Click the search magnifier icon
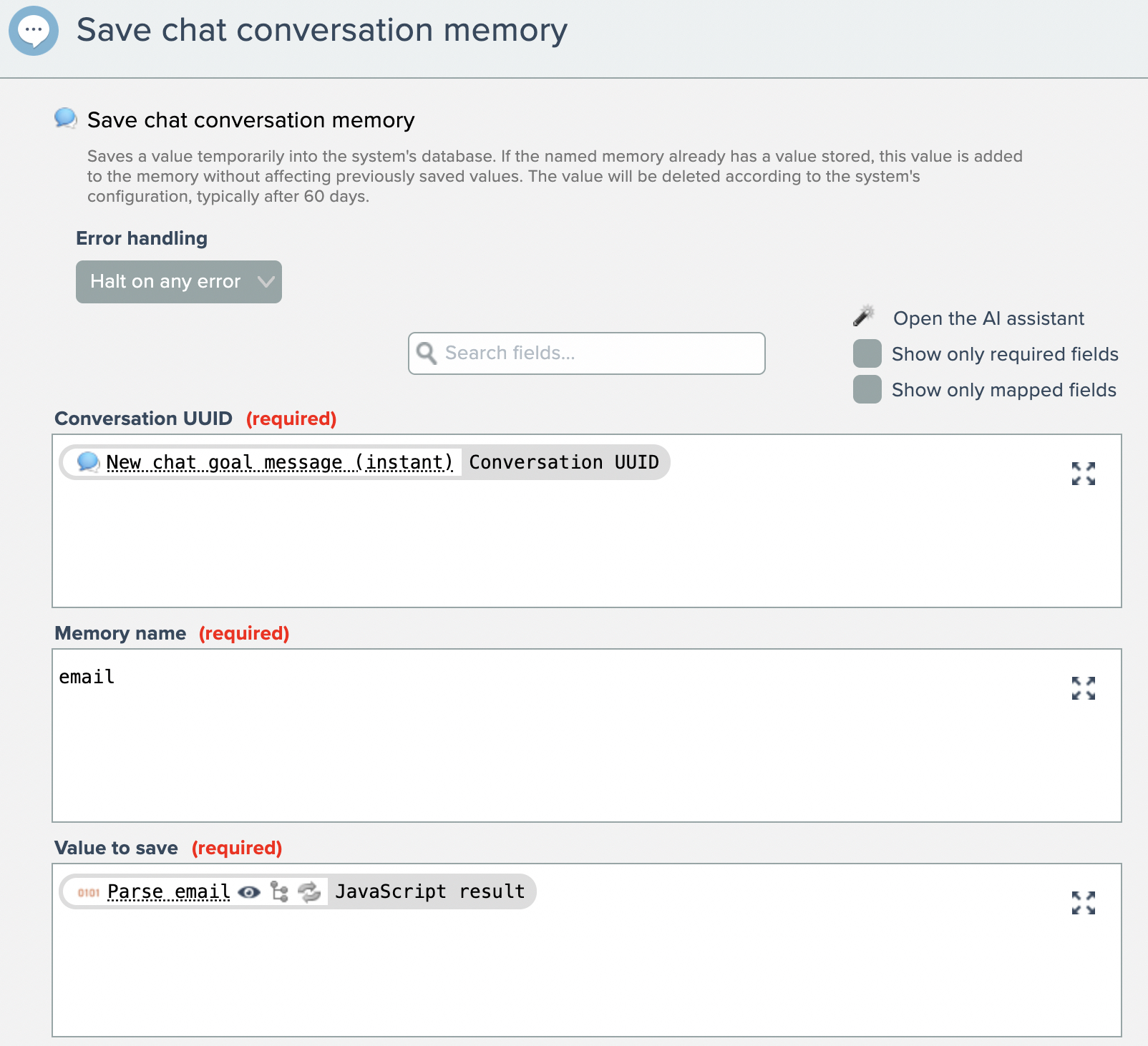1148x1046 pixels. 427,353
